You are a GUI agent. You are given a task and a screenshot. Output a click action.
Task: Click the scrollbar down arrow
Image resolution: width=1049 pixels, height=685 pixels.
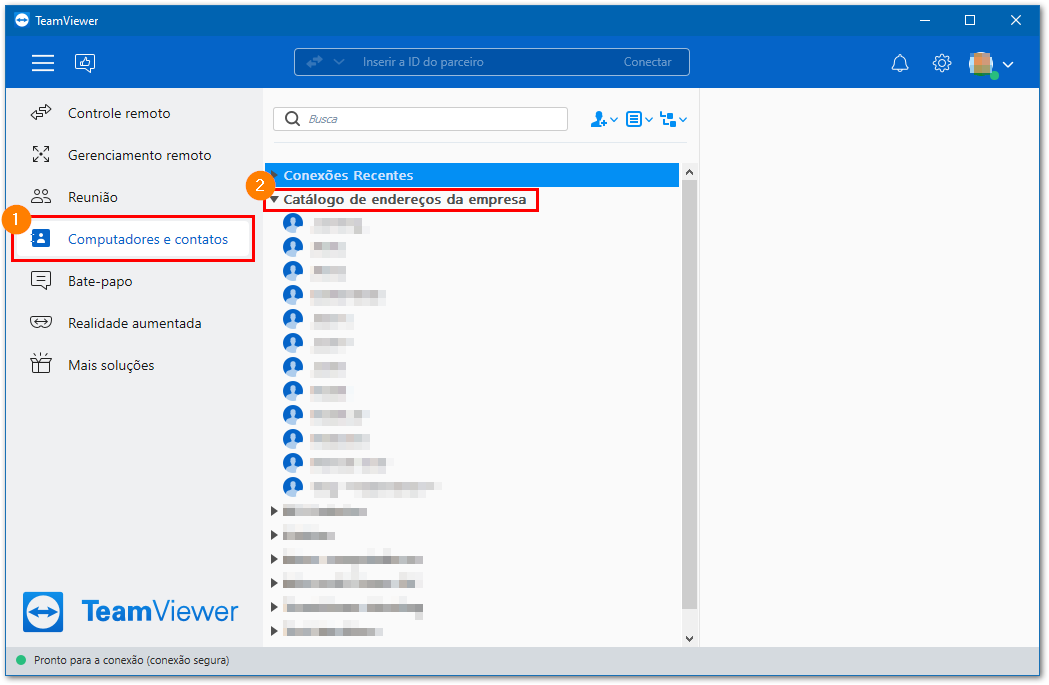[x=689, y=639]
